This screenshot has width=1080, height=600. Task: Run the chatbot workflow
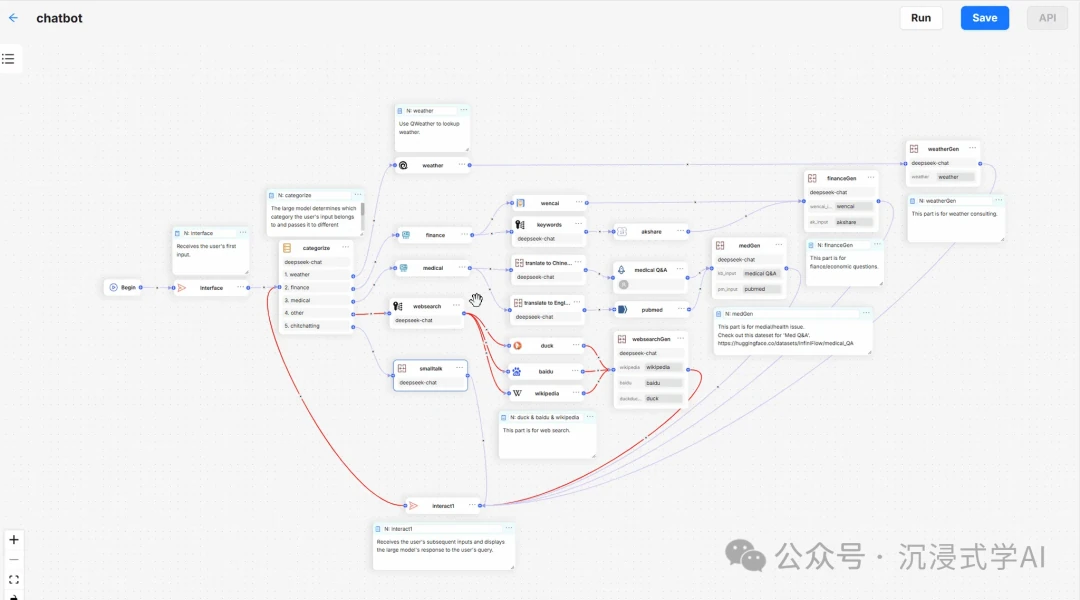point(920,17)
